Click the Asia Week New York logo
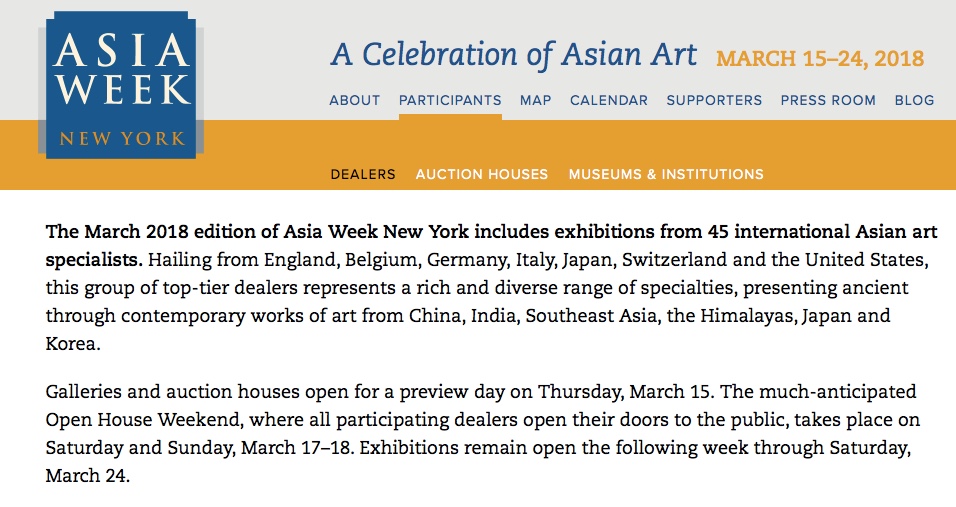Viewport: 956px width, 507px height. (x=121, y=85)
